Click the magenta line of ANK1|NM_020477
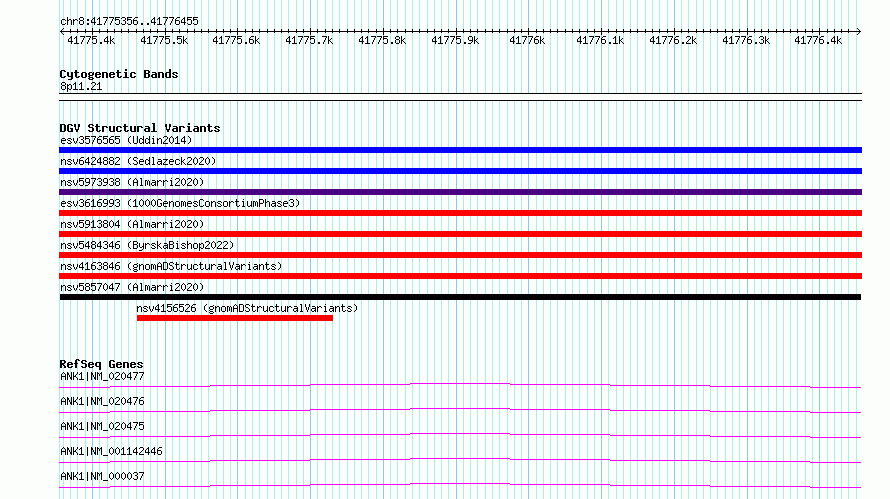The height and width of the screenshot is (499, 890). (460, 385)
